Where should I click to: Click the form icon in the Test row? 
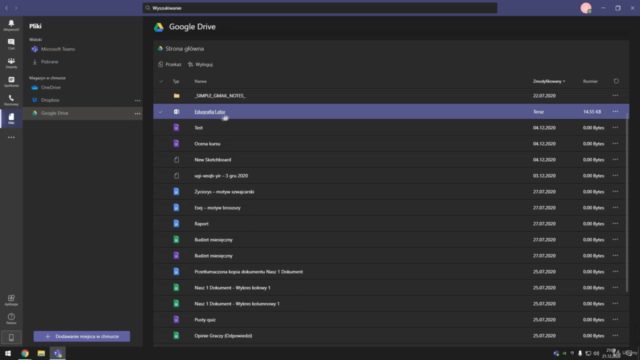coord(176,127)
